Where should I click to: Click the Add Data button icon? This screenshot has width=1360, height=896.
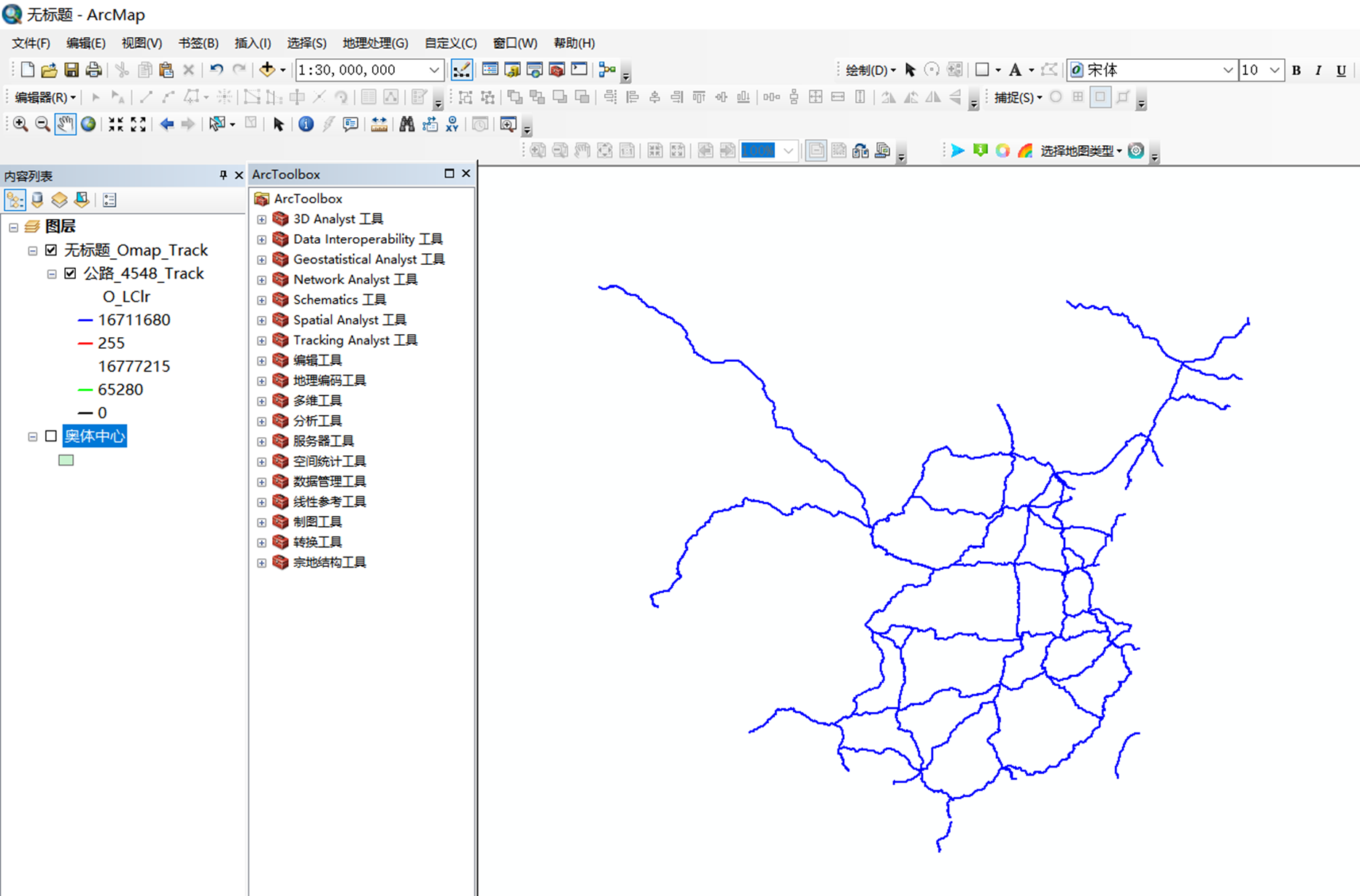(267, 70)
